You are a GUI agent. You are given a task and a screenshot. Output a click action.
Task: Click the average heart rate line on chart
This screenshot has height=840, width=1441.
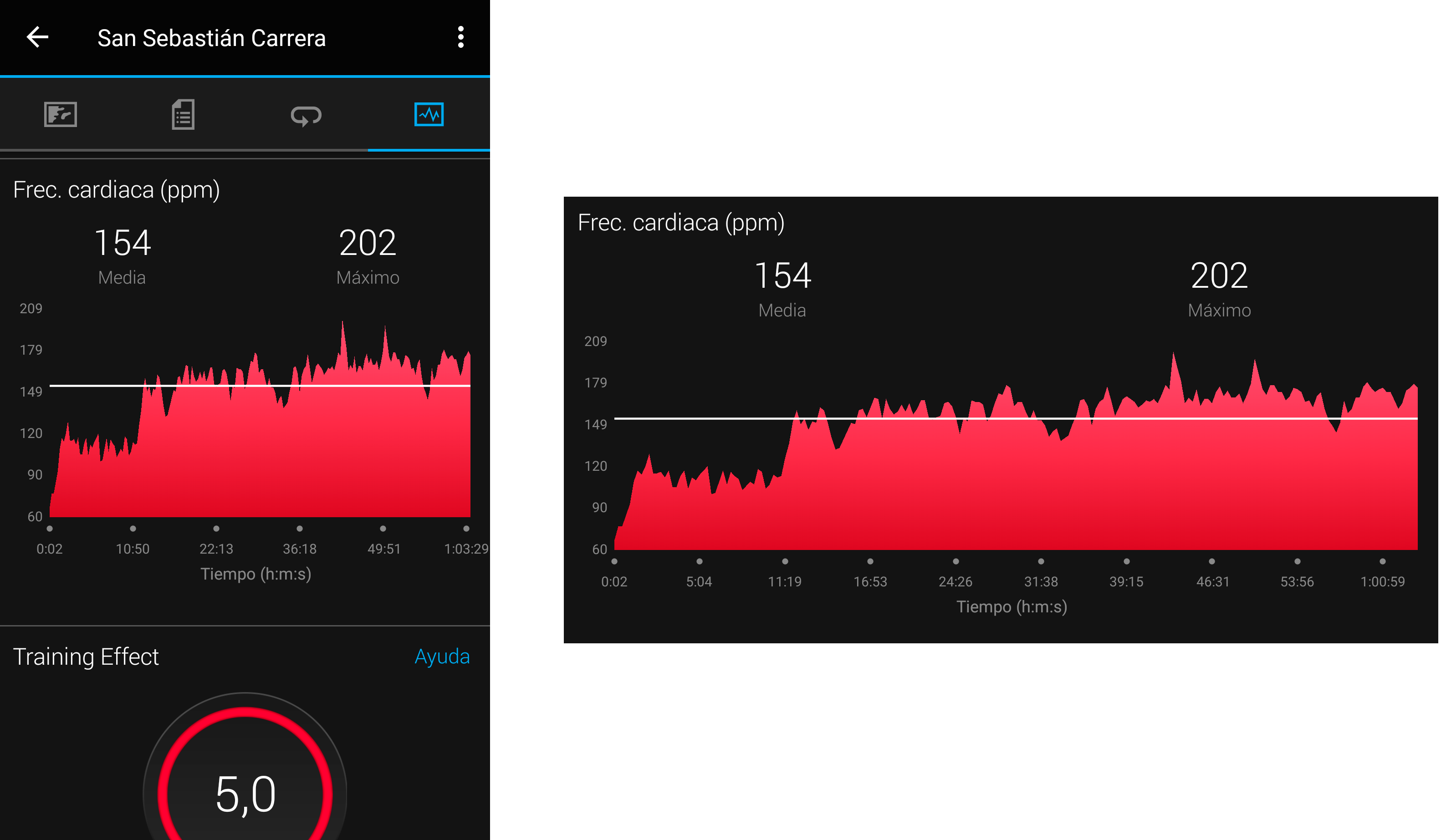click(x=257, y=387)
